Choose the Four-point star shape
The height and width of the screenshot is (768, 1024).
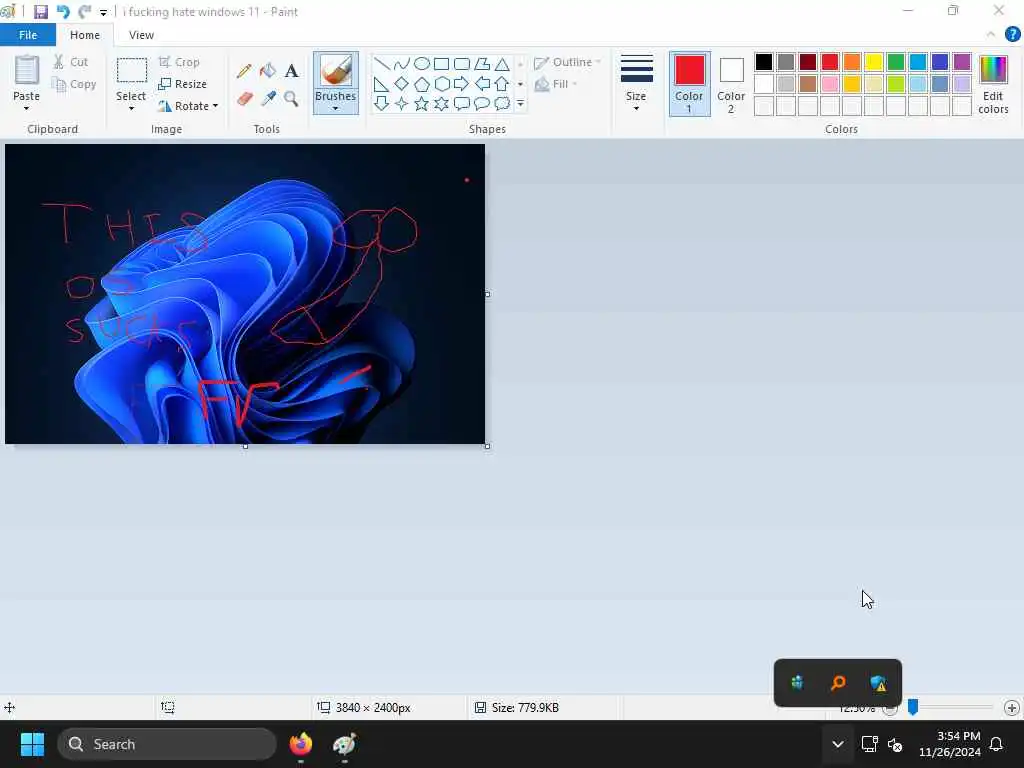point(402,103)
